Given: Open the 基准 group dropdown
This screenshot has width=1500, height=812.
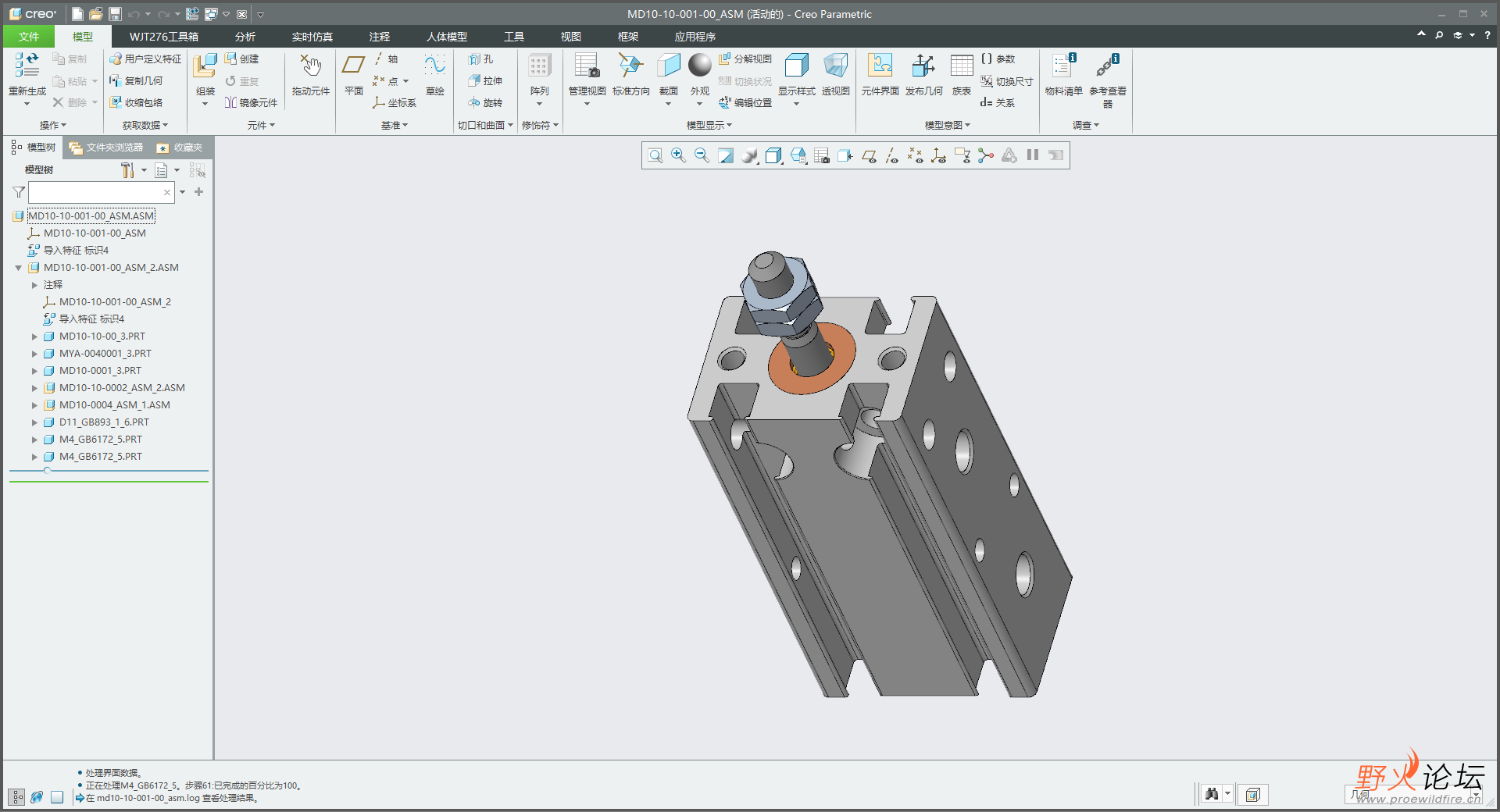Looking at the screenshot, I should [395, 125].
